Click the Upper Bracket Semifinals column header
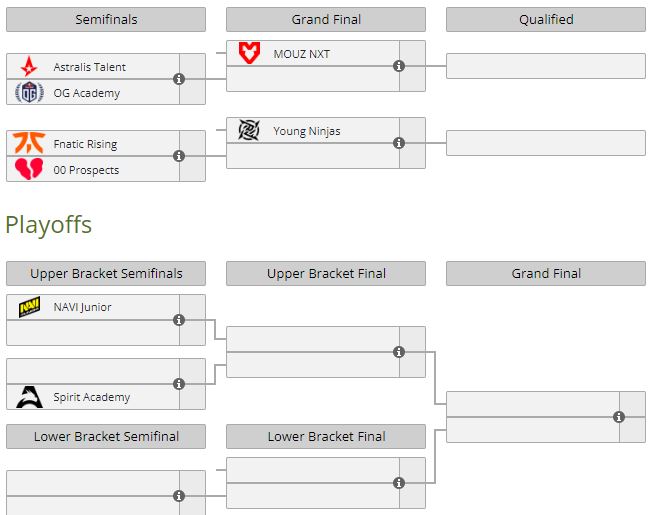 click(x=106, y=274)
